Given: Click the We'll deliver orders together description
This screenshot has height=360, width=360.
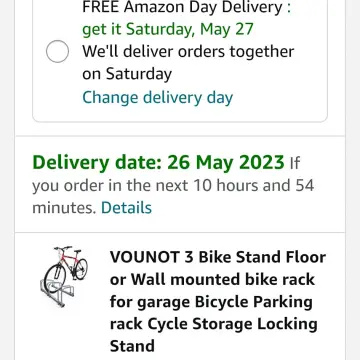Looking at the screenshot, I should click(188, 52).
